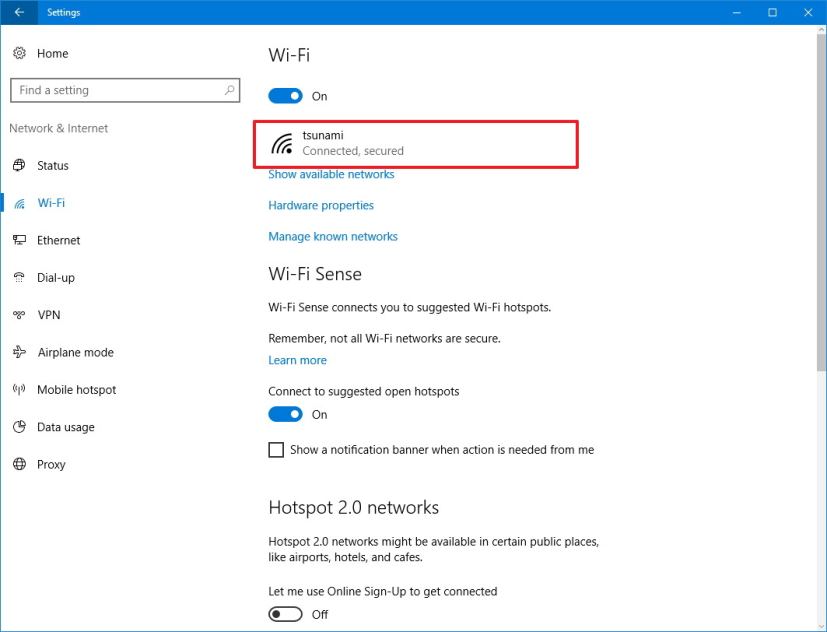Minimize the Settings window
Viewport: 827px width, 632px height.
[x=737, y=12]
